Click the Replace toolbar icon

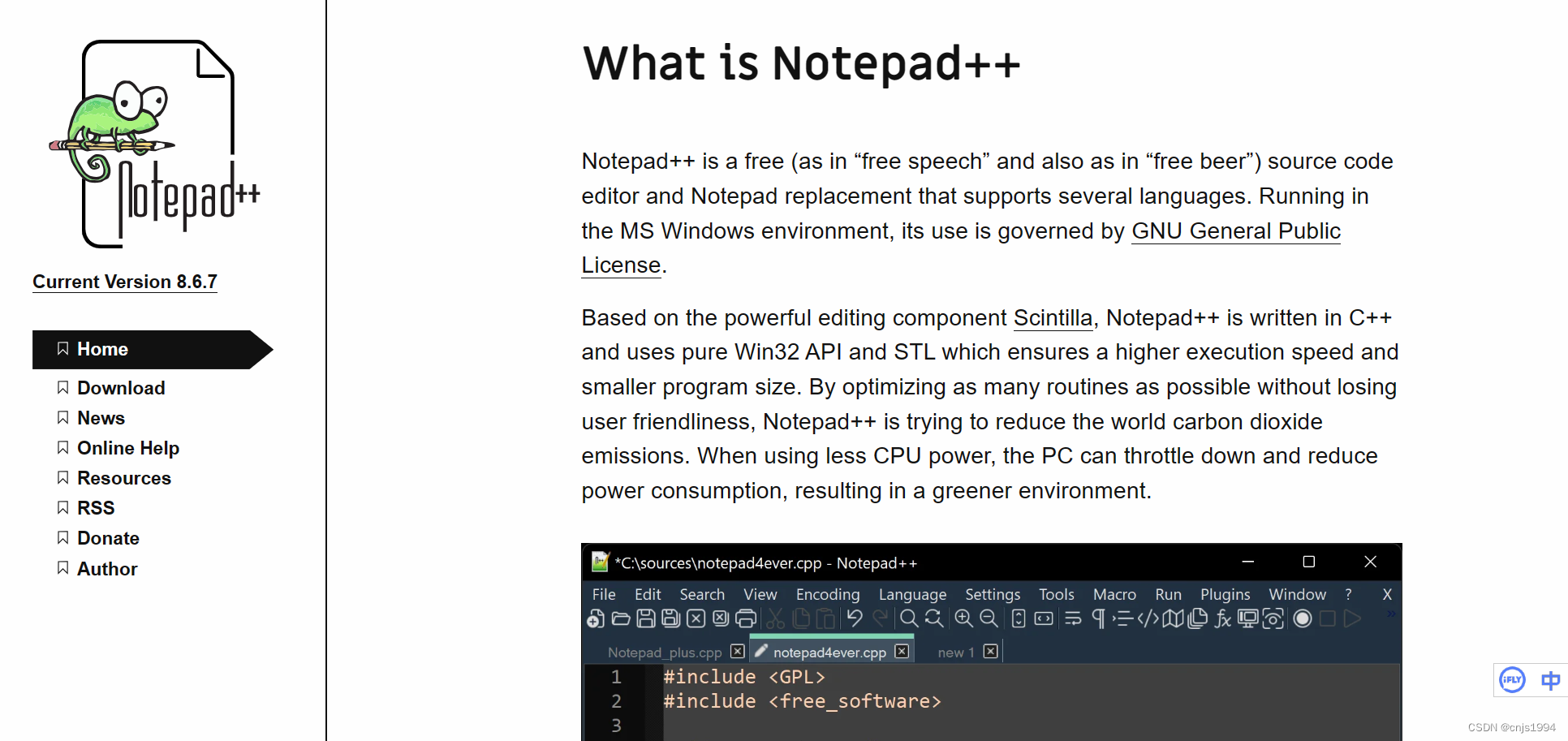(934, 619)
